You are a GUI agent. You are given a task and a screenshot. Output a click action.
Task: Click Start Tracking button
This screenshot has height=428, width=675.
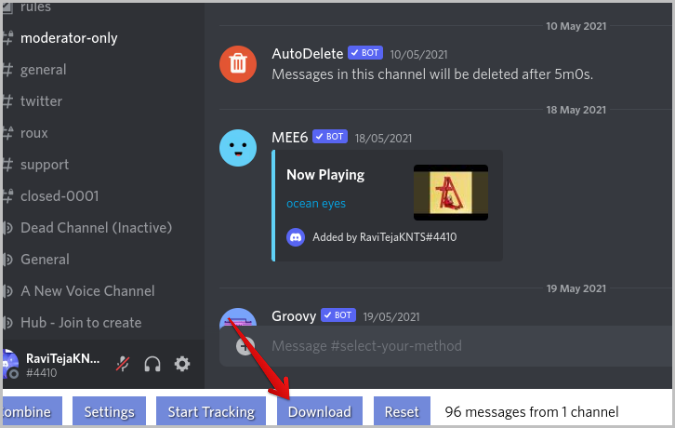(x=211, y=412)
